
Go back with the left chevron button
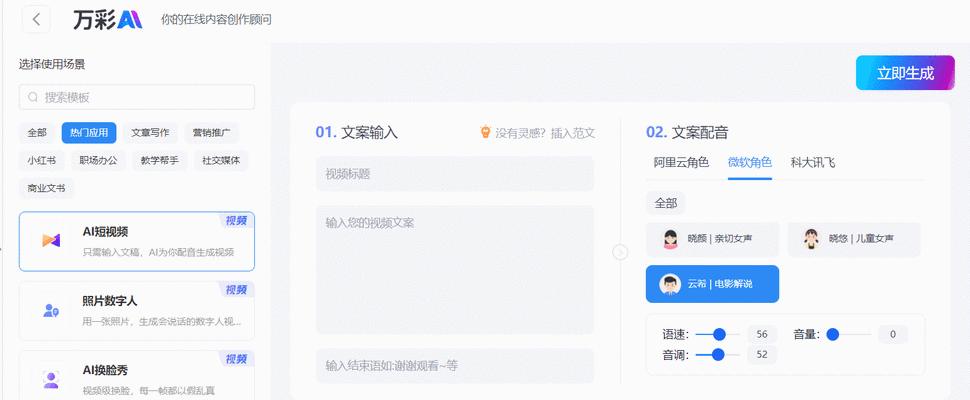pyautogui.click(x=36, y=19)
